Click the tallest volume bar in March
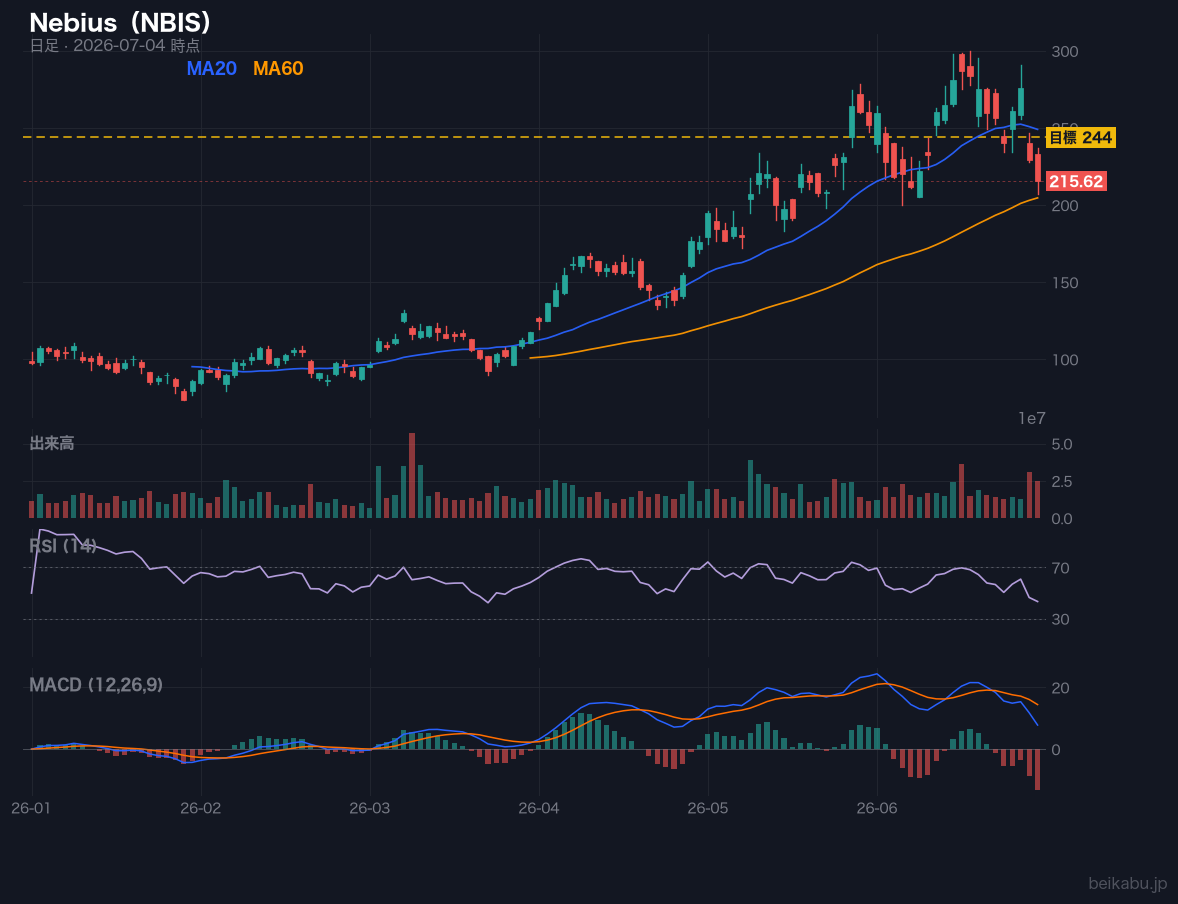The image size is (1178, 904). tap(412, 476)
